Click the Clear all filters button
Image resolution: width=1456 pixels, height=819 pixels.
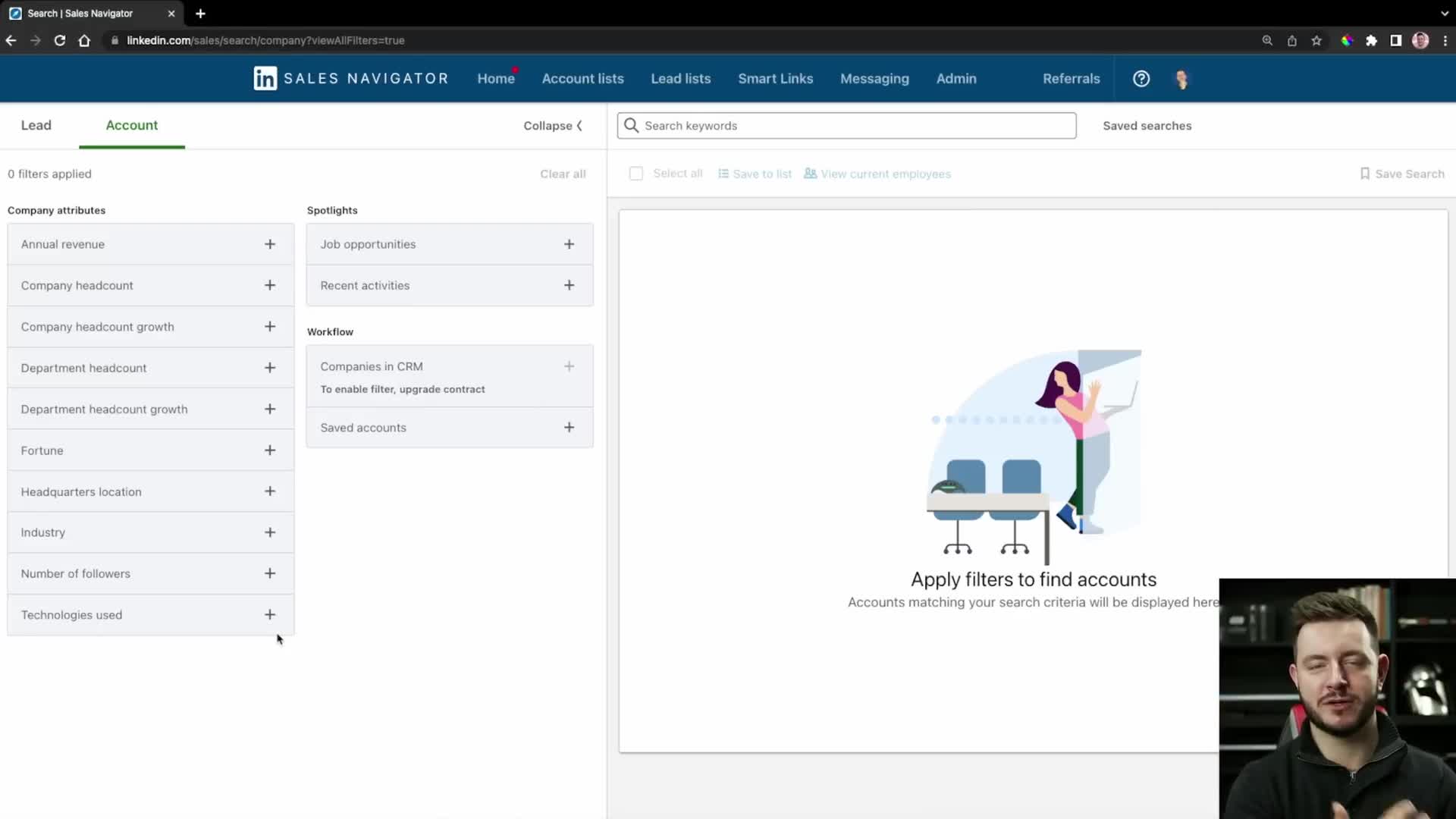pyautogui.click(x=563, y=174)
